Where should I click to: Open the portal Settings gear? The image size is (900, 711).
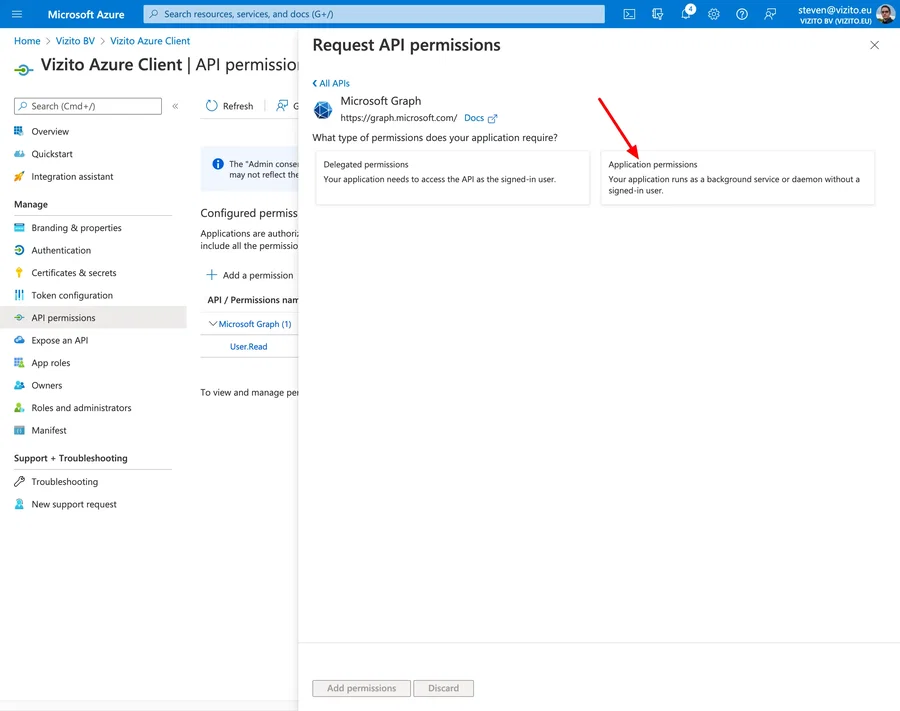(x=713, y=13)
